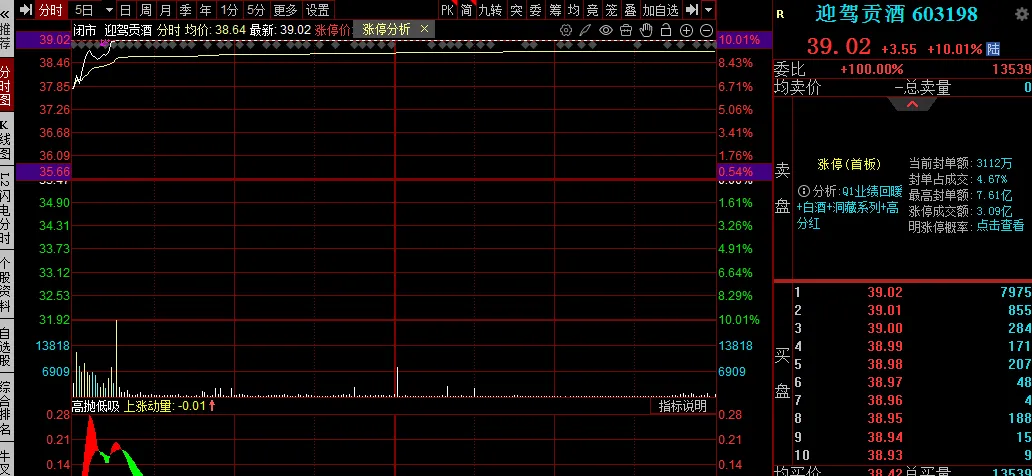1032x476 pixels.
Task: Select the 张停分析 tab
Action: point(386,30)
